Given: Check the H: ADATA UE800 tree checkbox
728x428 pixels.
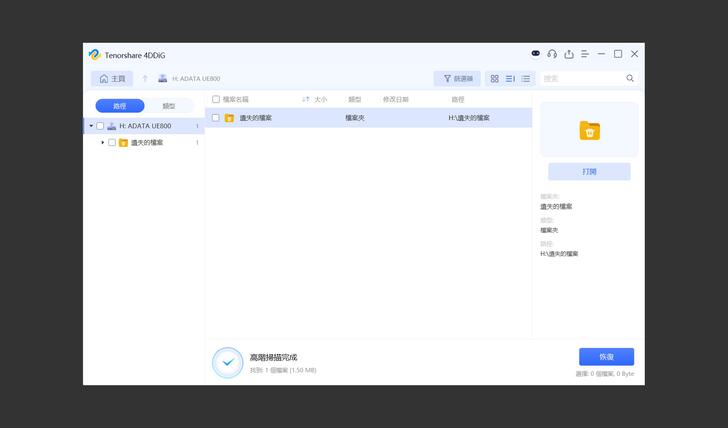Looking at the screenshot, I should (x=100, y=126).
